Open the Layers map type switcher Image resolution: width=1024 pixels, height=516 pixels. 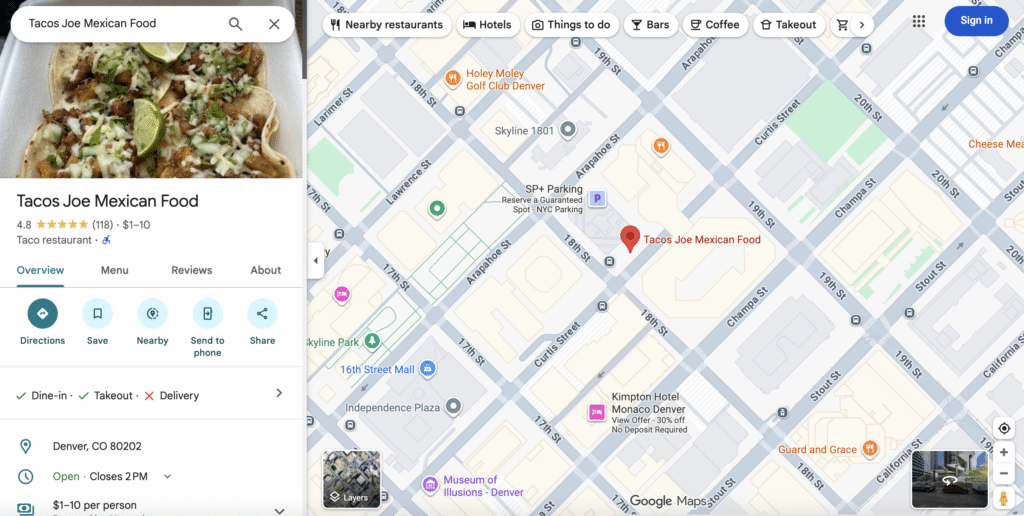point(351,479)
